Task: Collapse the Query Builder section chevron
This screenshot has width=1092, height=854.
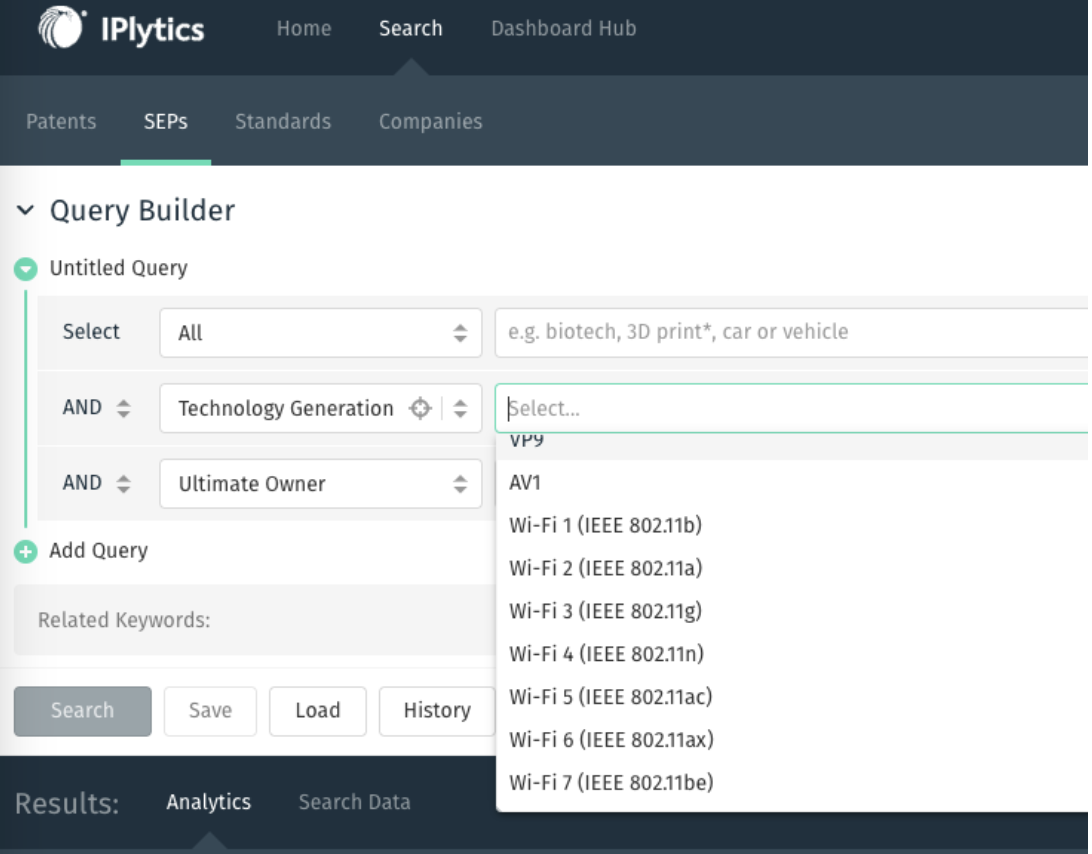Action: pos(25,210)
